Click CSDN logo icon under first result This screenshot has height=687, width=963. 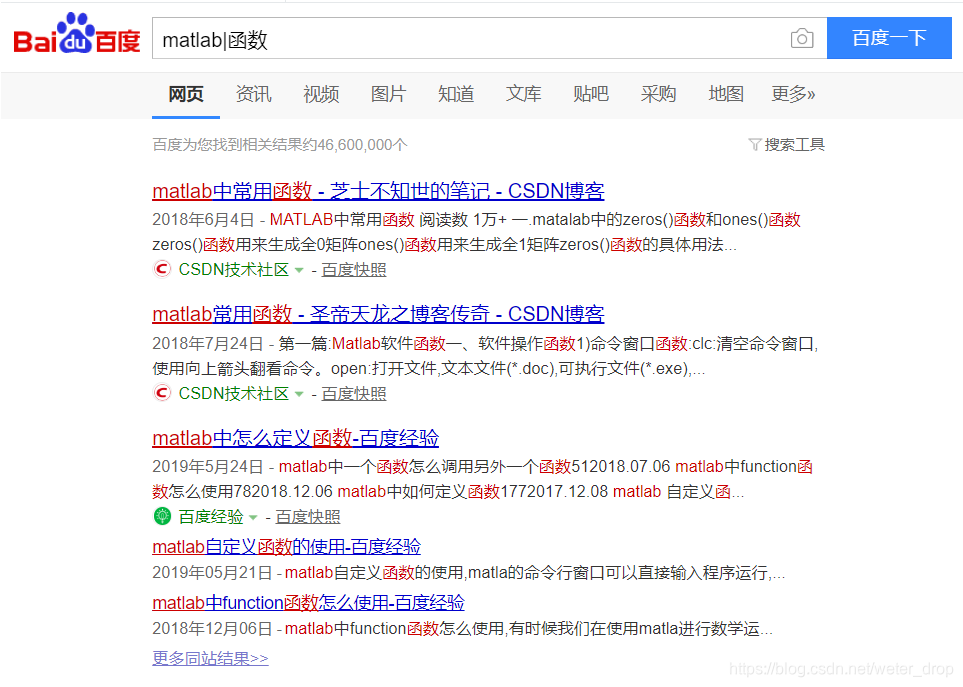tap(162, 269)
